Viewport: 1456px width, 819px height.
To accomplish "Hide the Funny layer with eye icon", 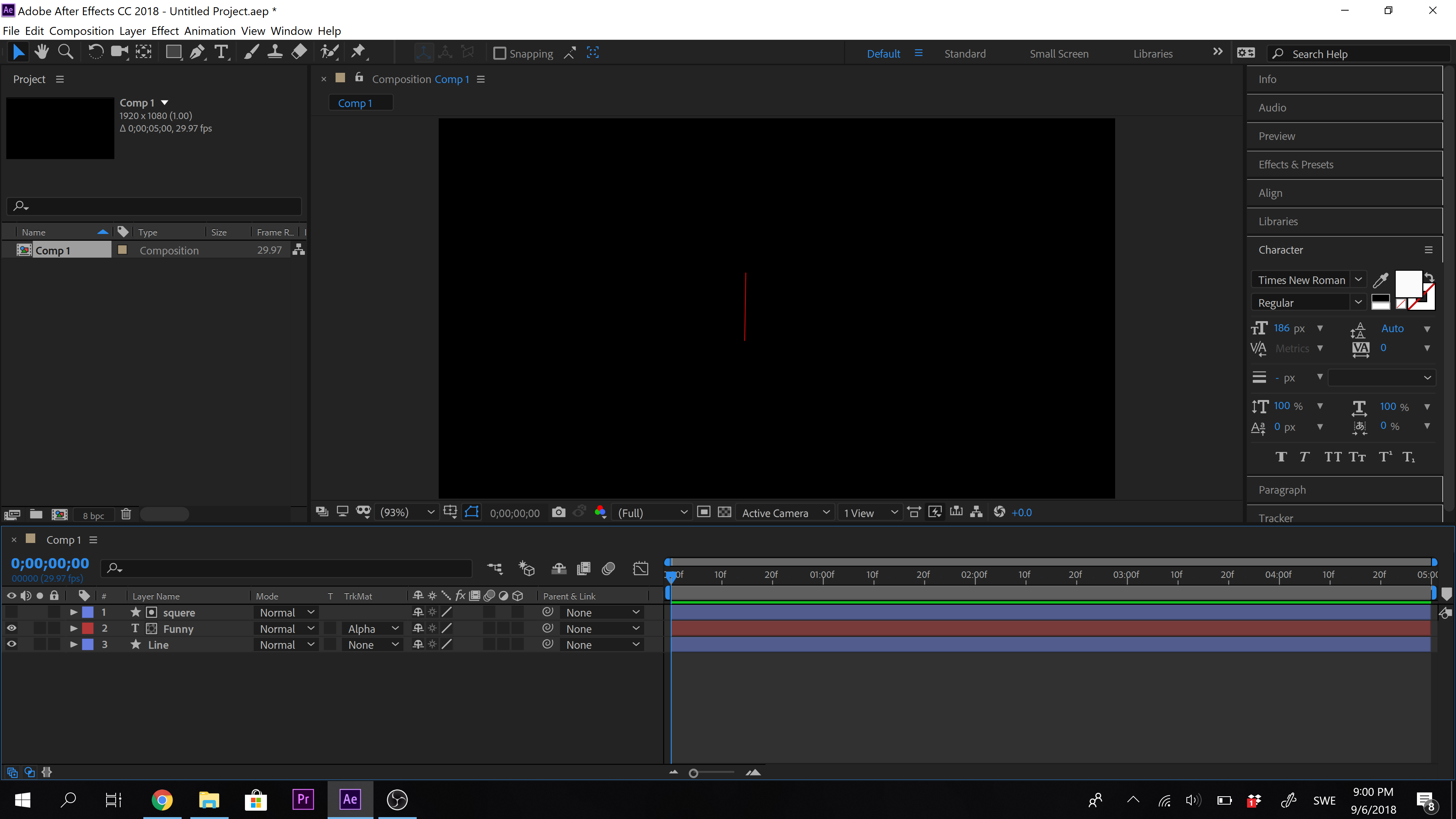I will click(x=11, y=628).
